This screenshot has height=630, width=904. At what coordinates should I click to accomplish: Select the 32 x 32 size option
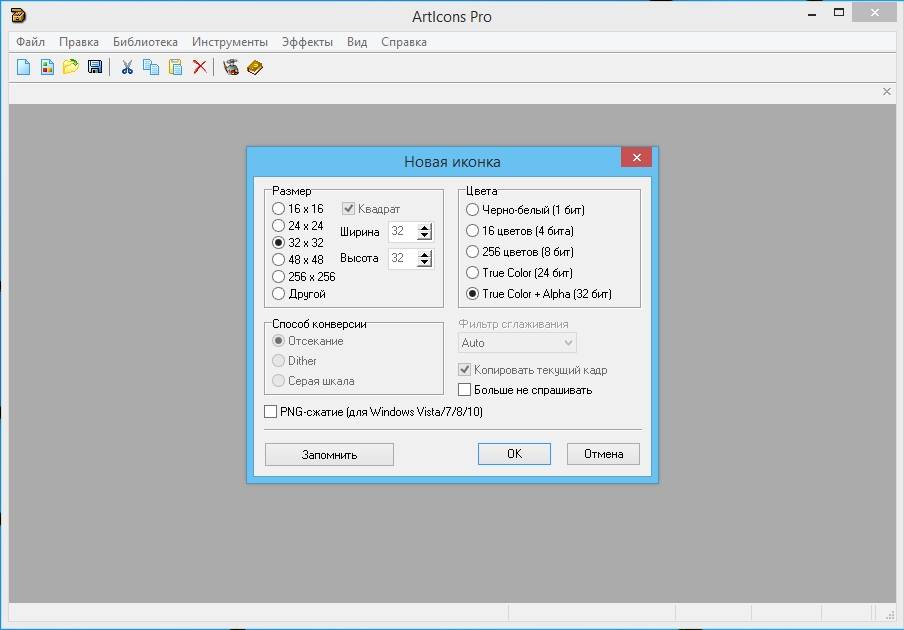tap(298, 243)
